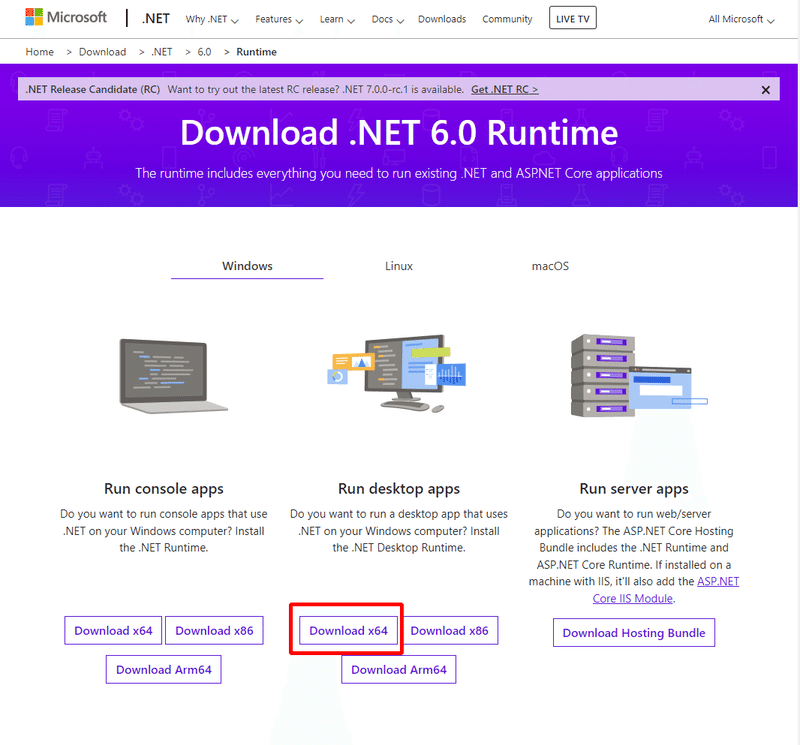Download Arm64 for console apps
The height and width of the screenshot is (745, 800).
[164, 669]
